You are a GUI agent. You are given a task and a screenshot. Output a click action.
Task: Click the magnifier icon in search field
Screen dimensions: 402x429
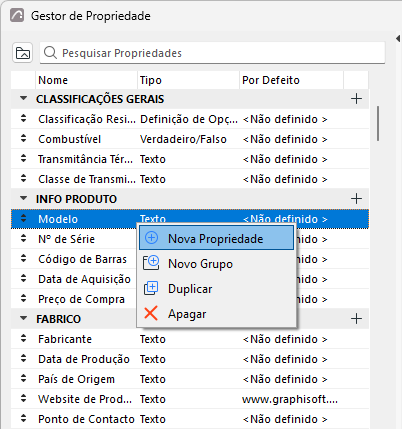pyautogui.click(x=50, y=53)
